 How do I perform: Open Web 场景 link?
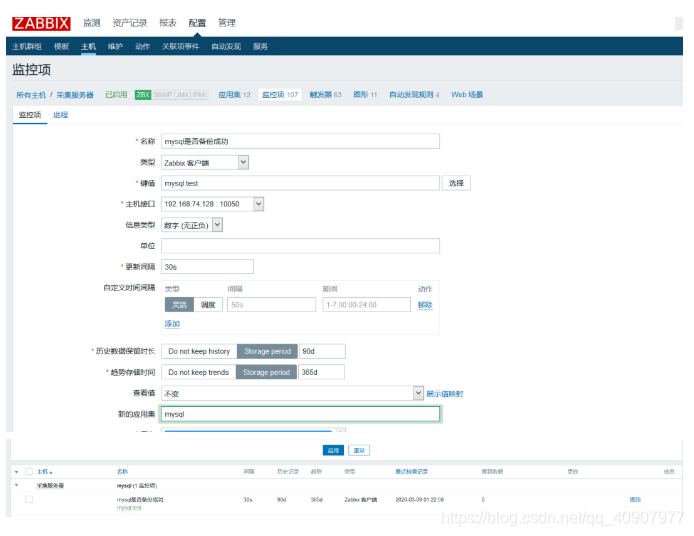click(x=467, y=95)
